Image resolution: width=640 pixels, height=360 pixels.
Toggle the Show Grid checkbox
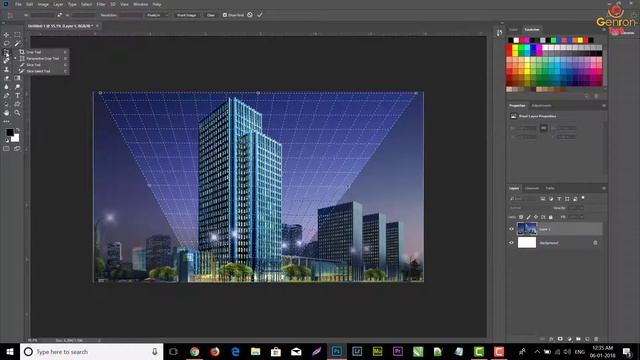tap(224, 15)
